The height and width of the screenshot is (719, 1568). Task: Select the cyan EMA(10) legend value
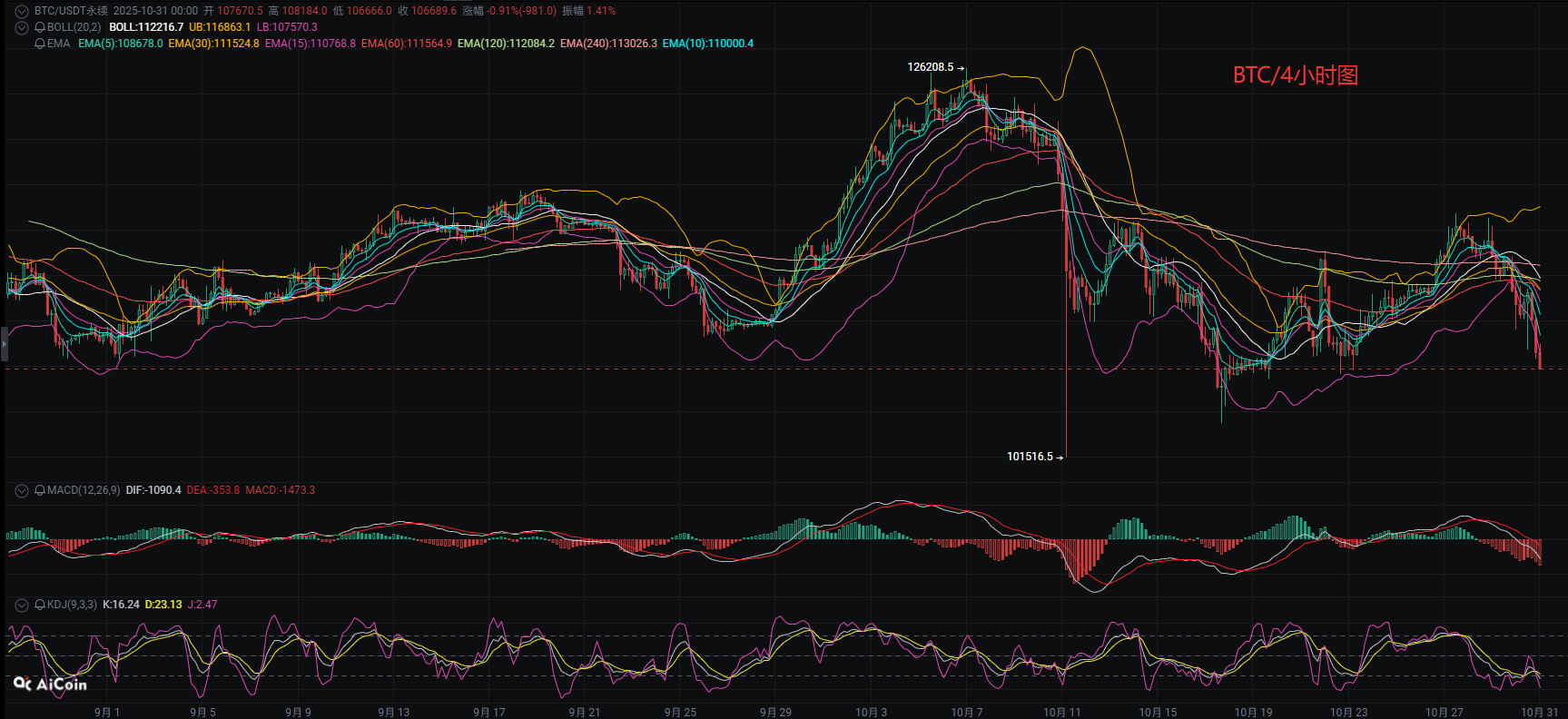click(x=708, y=44)
